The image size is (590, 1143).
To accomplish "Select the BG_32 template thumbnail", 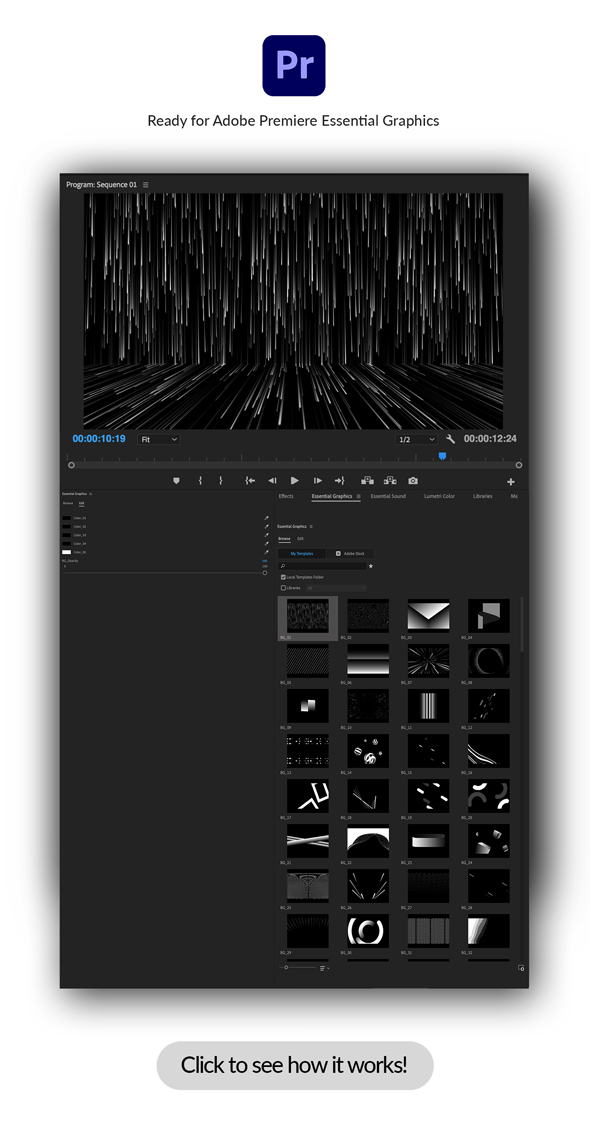I will click(x=489, y=931).
